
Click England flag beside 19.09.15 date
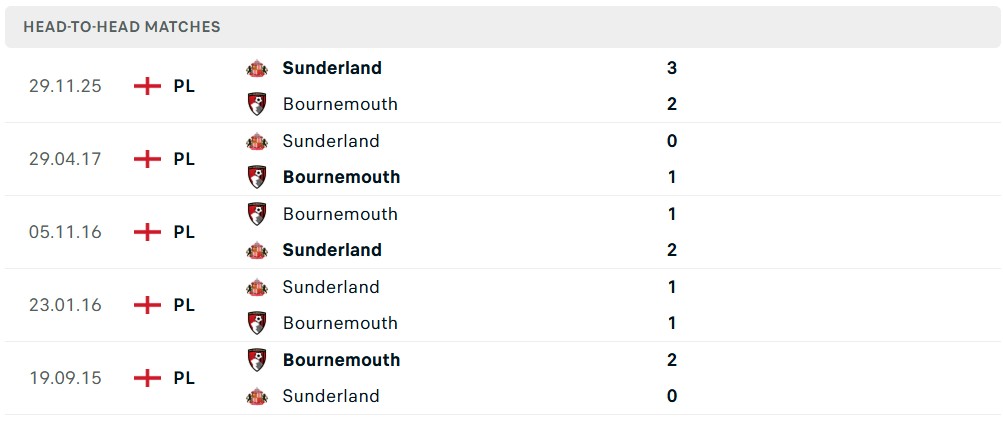[147, 378]
